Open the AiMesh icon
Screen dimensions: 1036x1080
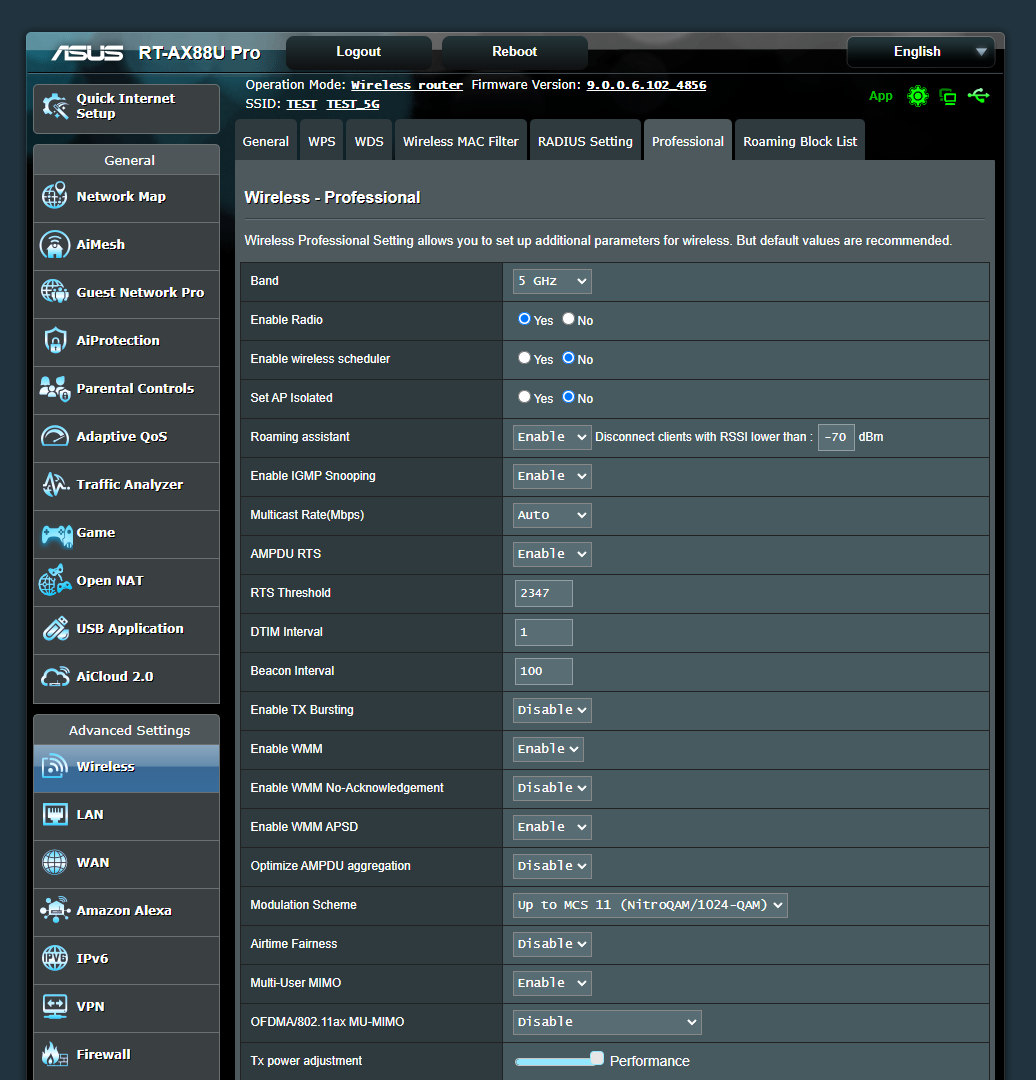coord(54,245)
